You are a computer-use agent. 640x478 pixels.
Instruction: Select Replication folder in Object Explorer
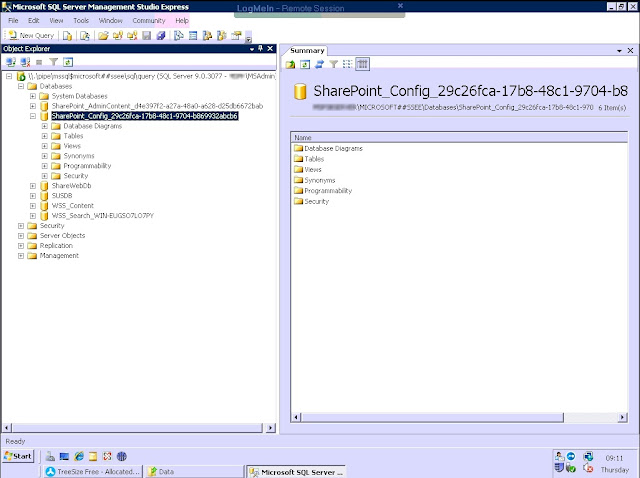(x=56, y=245)
